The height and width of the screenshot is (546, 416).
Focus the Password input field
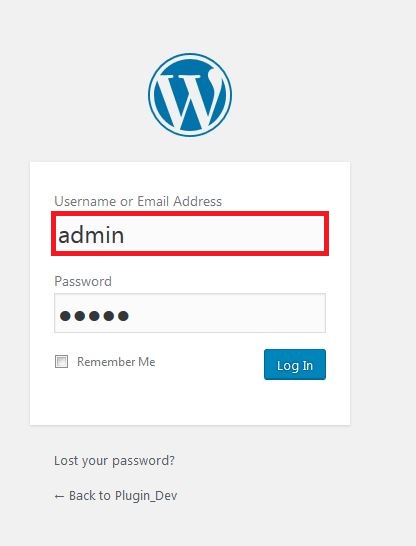pos(190,313)
